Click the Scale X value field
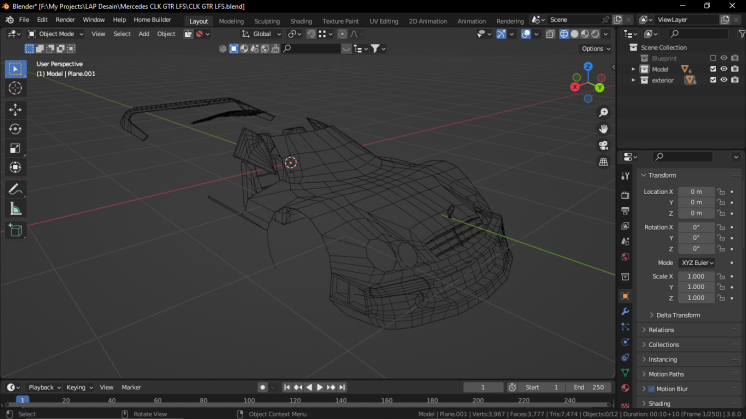746x419 pixels. (696, 276)
